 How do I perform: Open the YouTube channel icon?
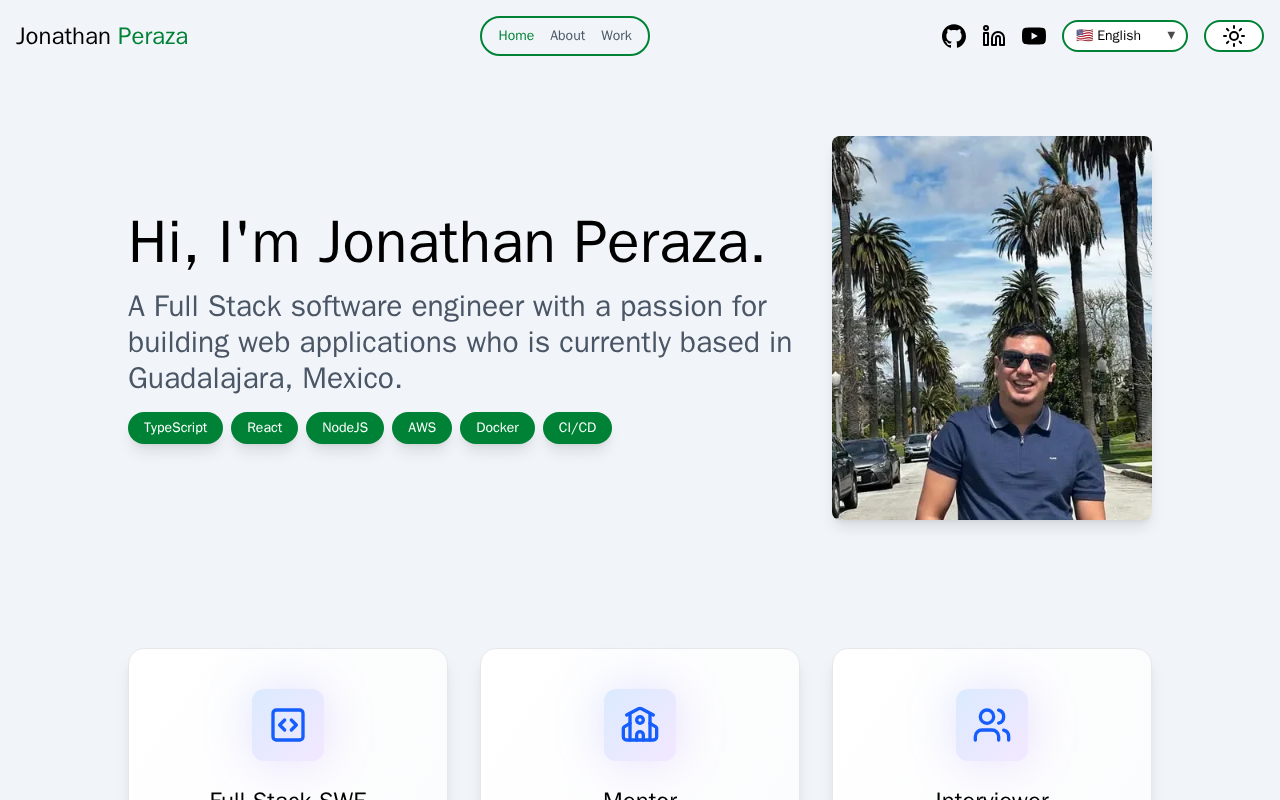(x=1034, y=36)
